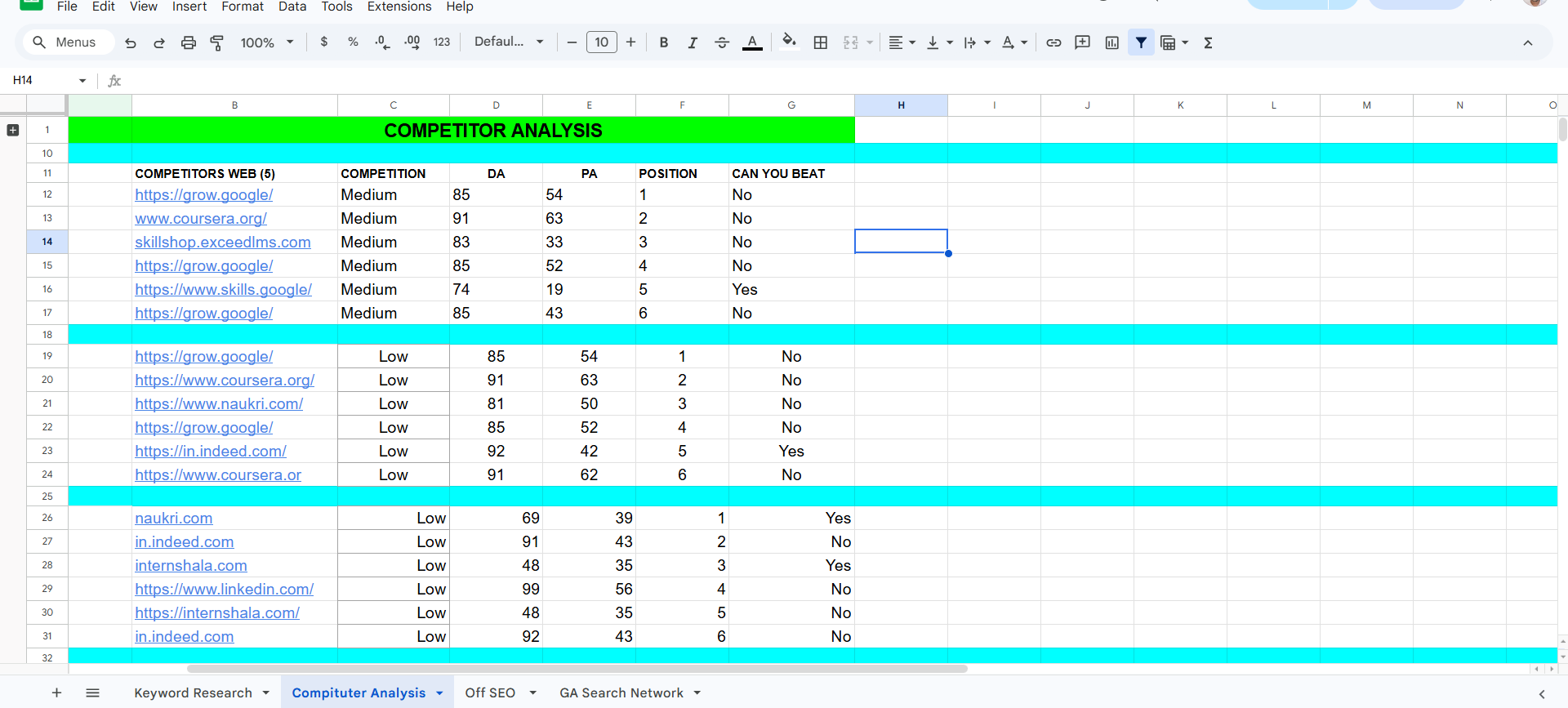1568x708 pixels.
Task: Open the Format menu
Action: 243,7
